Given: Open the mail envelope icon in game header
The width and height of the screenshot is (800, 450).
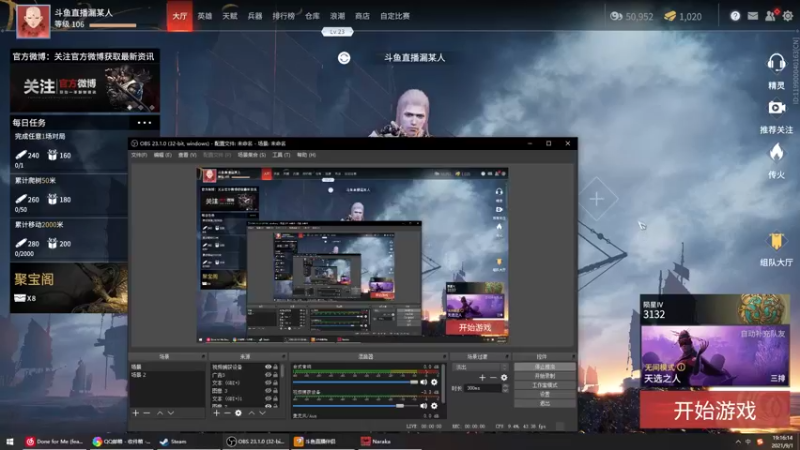Looking at the screenshot, I should click(x=753, y=16).
